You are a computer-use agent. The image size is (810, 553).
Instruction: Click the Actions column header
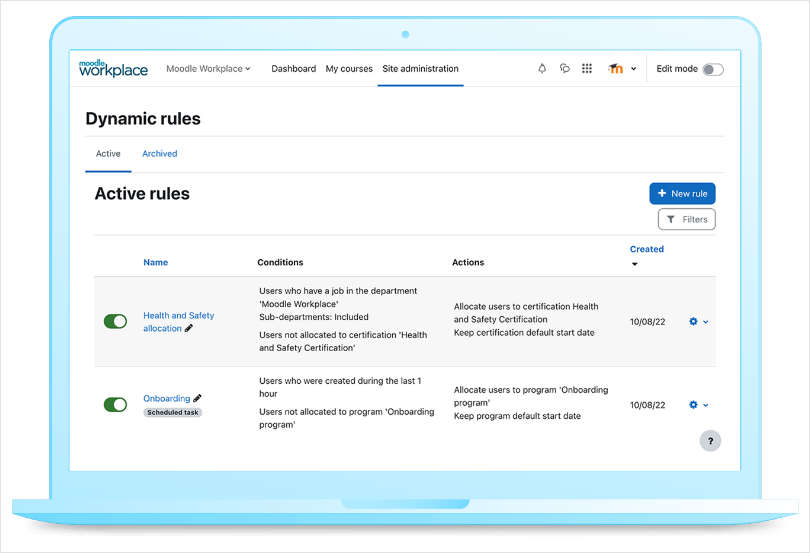(468, 262)
